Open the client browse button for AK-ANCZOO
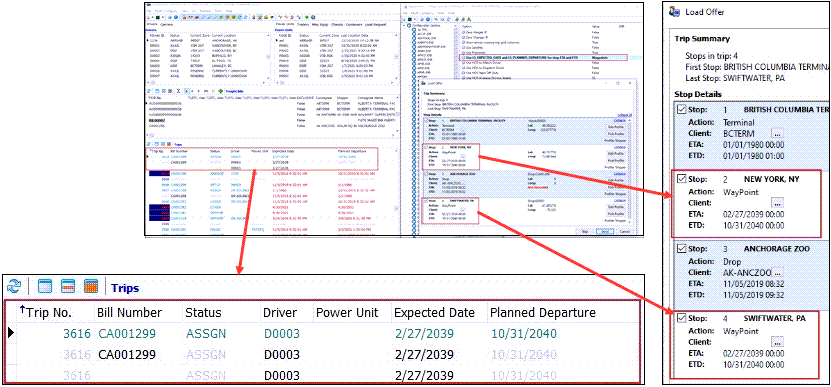 pos(777,272)
